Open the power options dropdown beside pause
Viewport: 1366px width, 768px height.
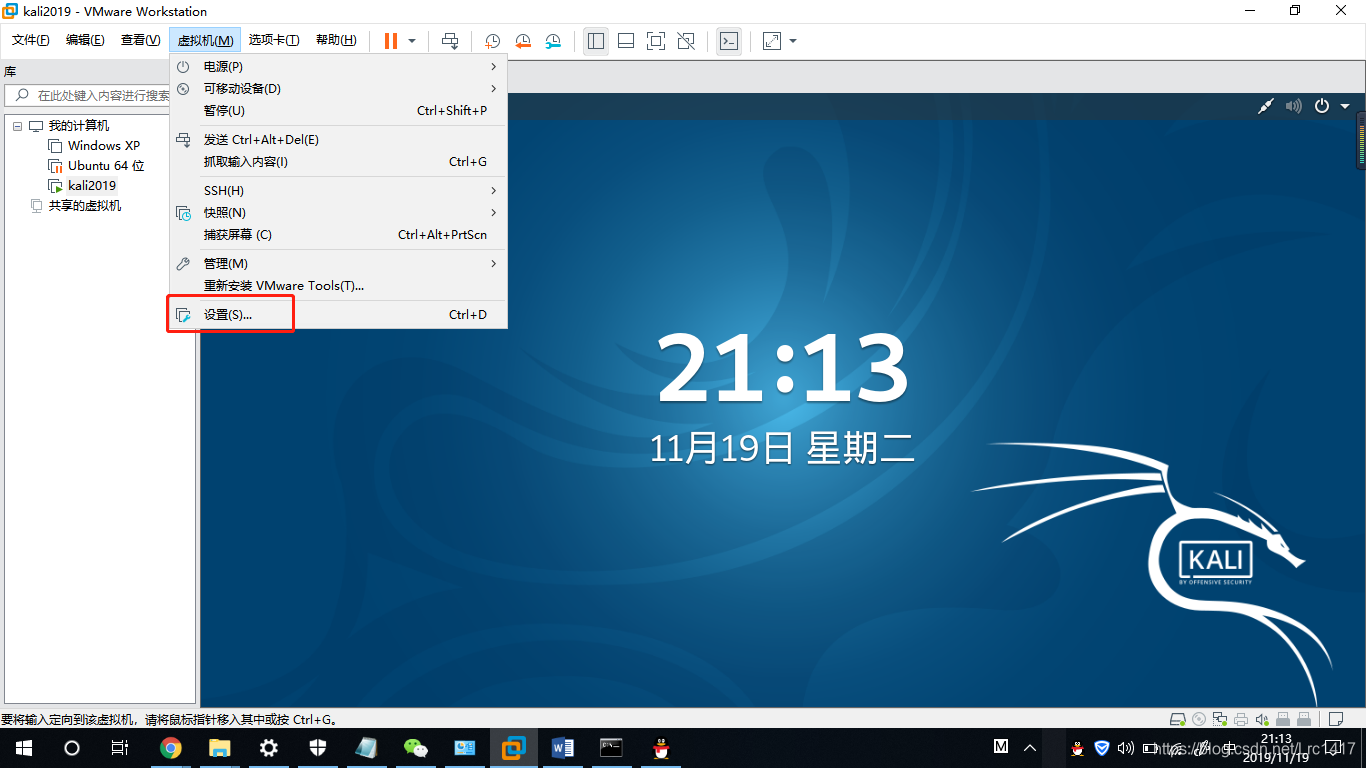click(412, 41)
